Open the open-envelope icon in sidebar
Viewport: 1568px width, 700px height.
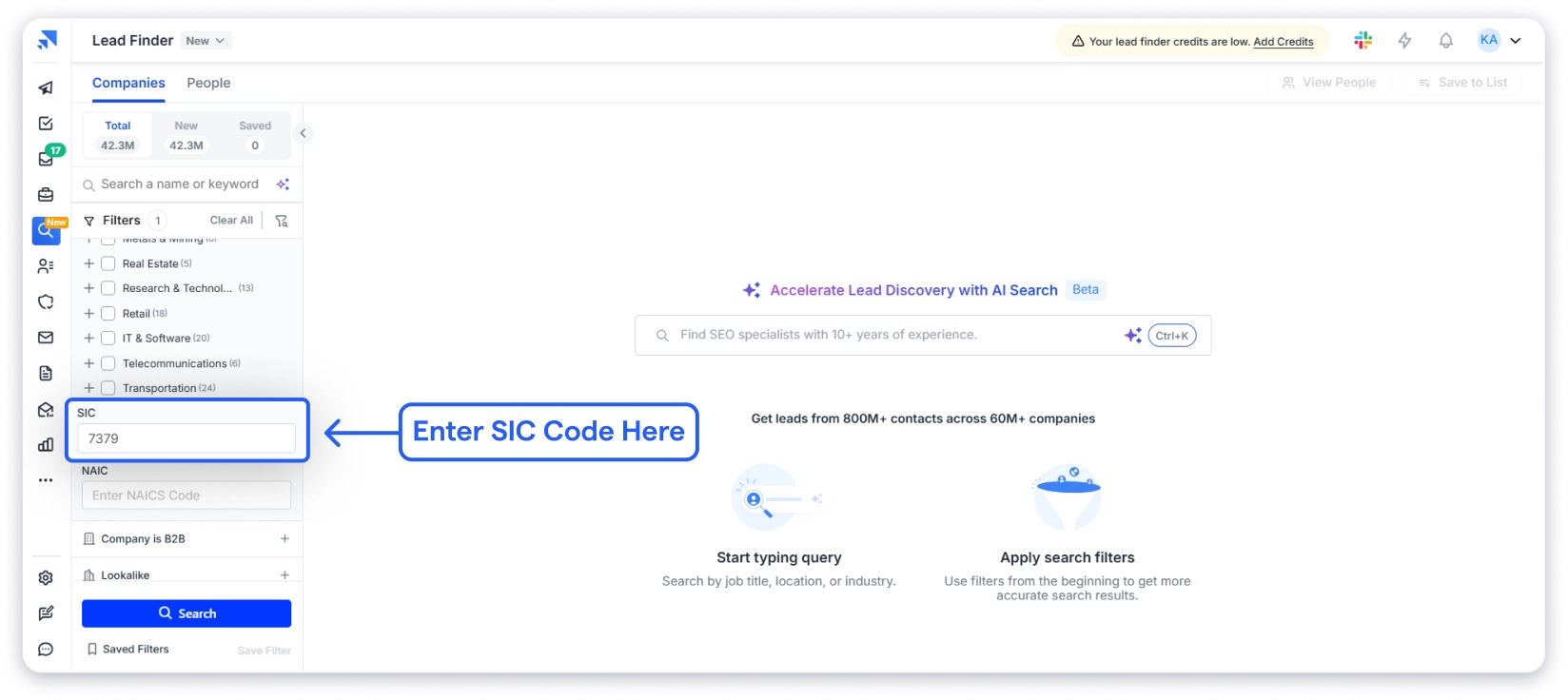pyautogui.click(x=46, y=409)
